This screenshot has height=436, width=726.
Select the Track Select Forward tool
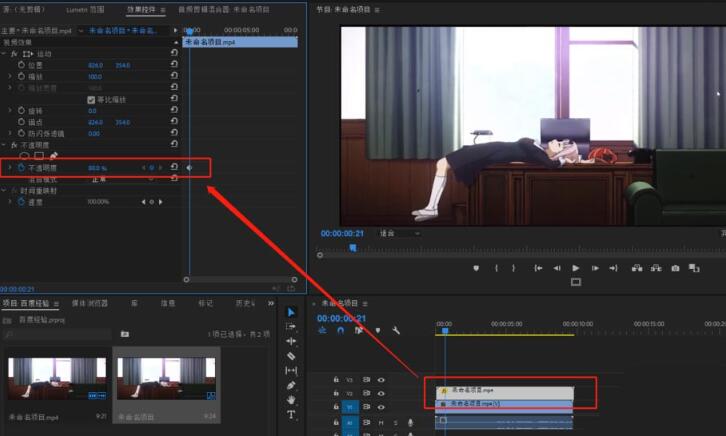291,327
